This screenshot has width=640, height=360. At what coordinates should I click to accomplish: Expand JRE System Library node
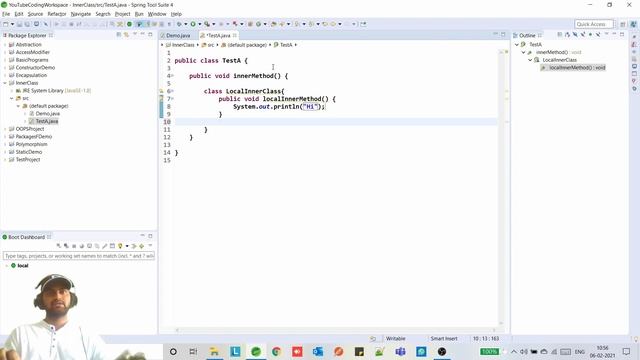coord(12,91)
